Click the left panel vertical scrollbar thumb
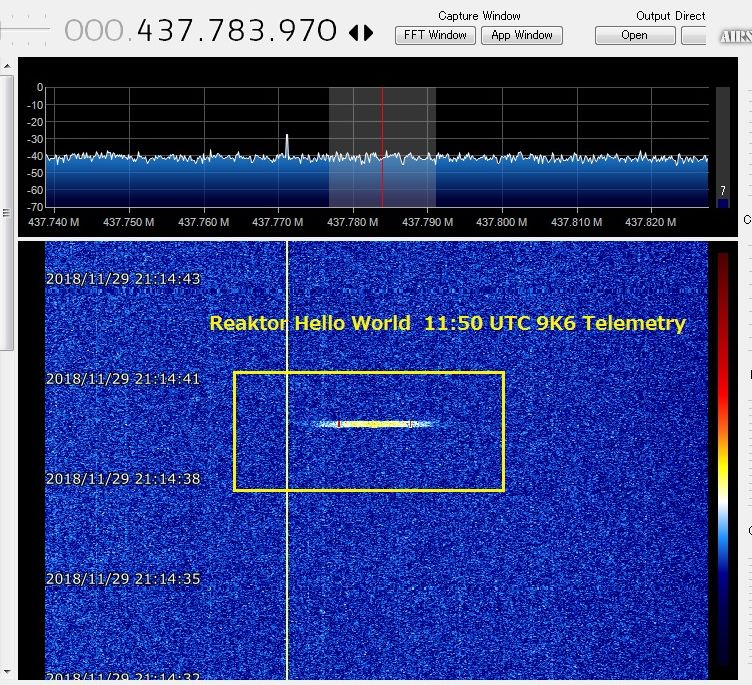The width and height of the screenshot is (752, 685). point(7,212)
